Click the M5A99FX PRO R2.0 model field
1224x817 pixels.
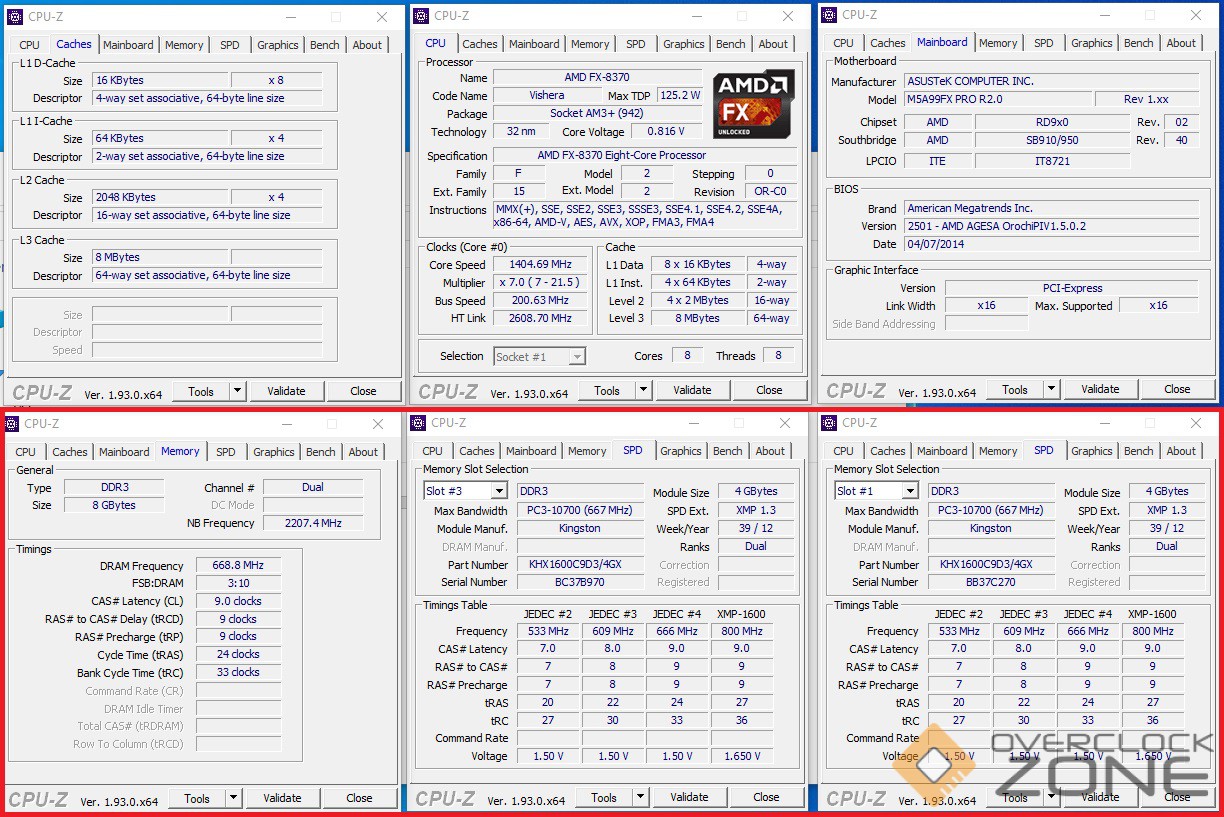point(997,99)
